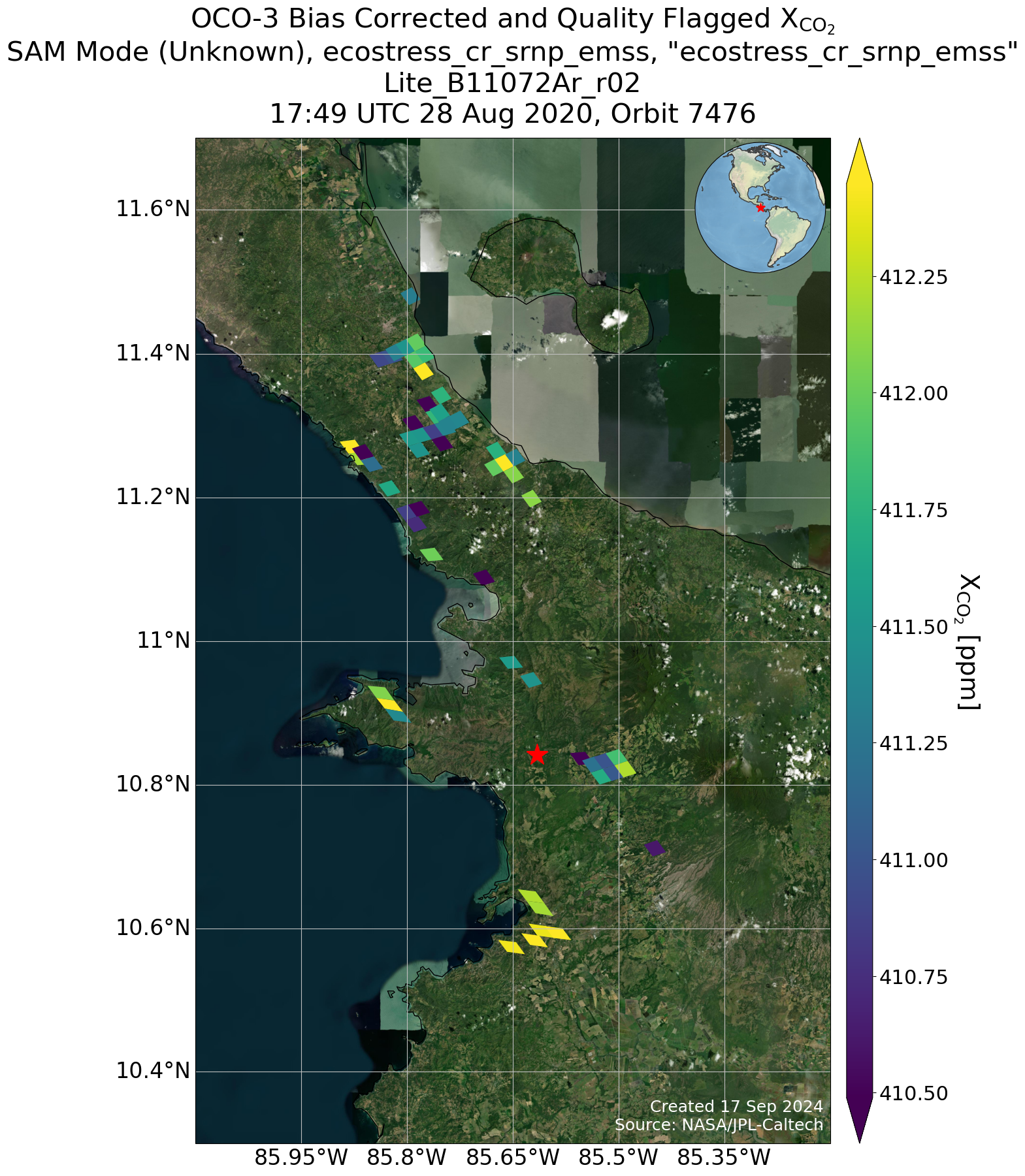Click the 11.6°N latitude label
The image size is (1025, 1176).
152,210
